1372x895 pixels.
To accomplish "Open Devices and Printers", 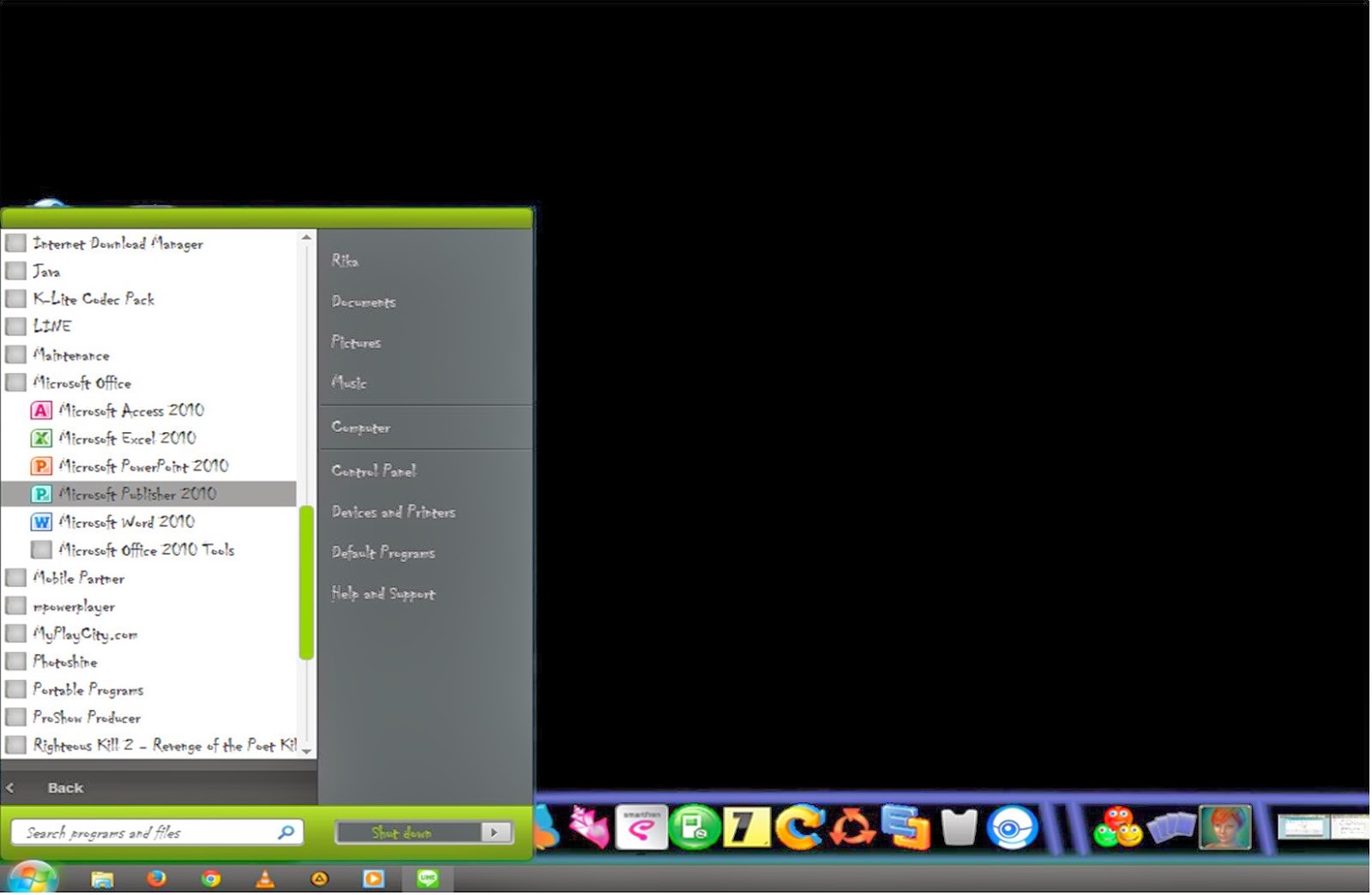I will click(394, 512).
